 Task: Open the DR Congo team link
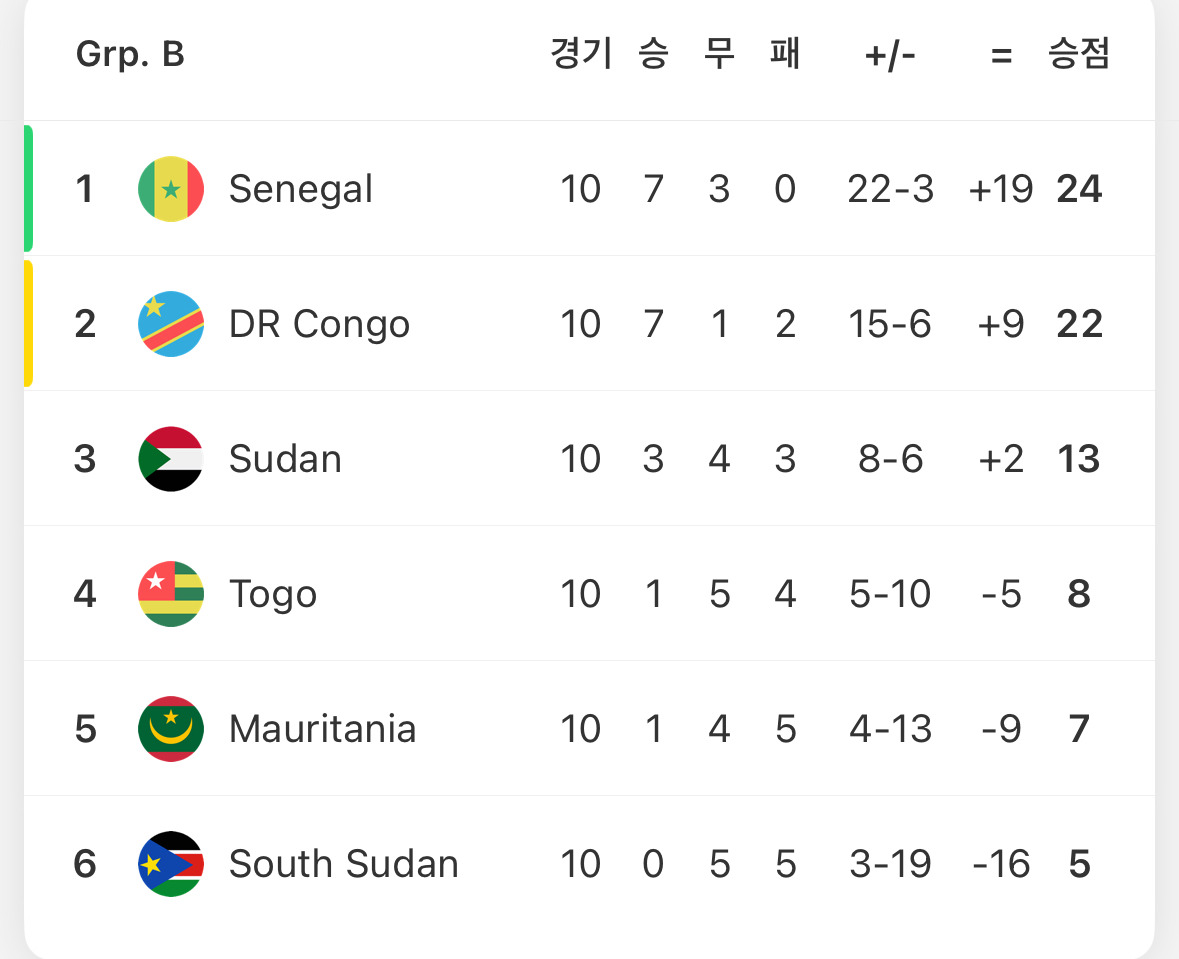click(x=319, y=324)
